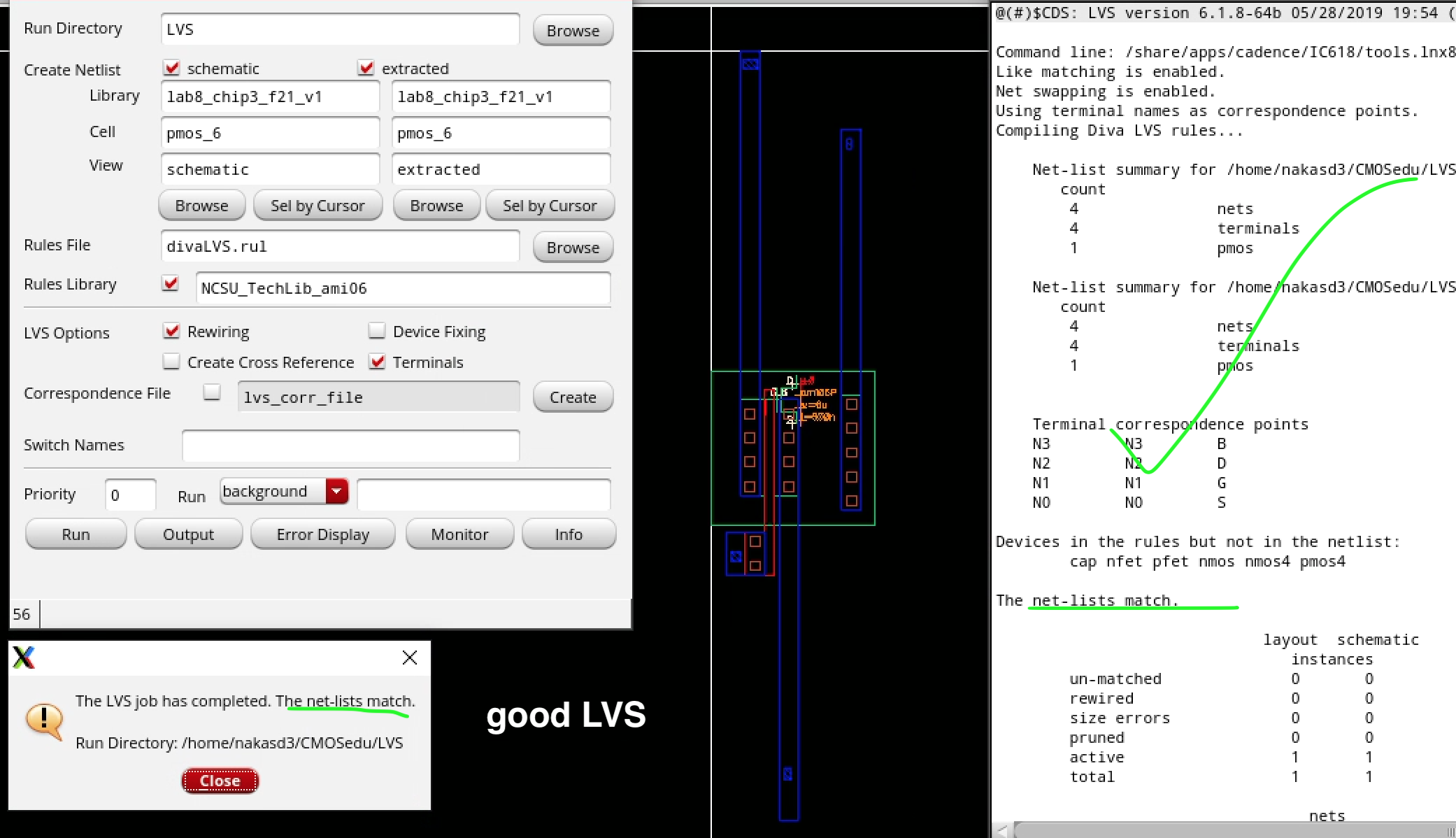
Task: Open the Run mode background dropdown
Action: click(x=284, y=491)
